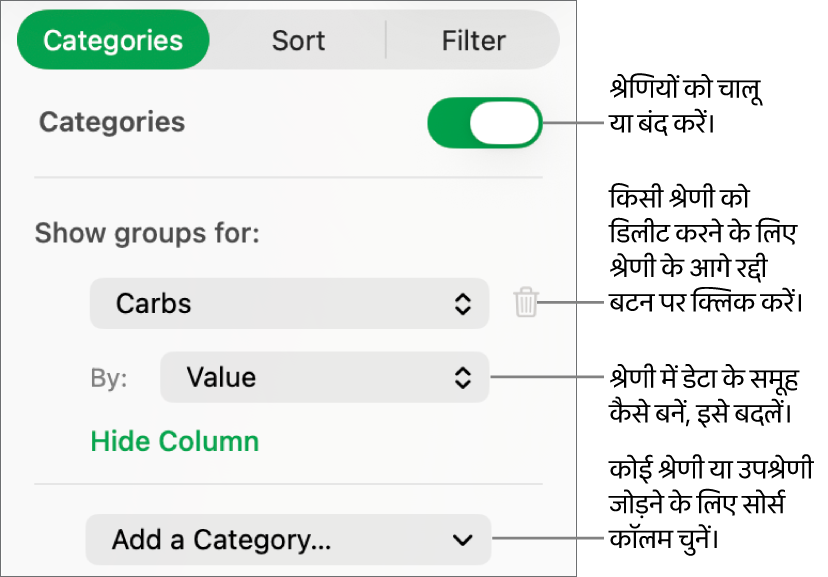Click the "Show groups for:" label
This screenshot has height=577, width=828.
pyautogui.click(x=147, y=234)
